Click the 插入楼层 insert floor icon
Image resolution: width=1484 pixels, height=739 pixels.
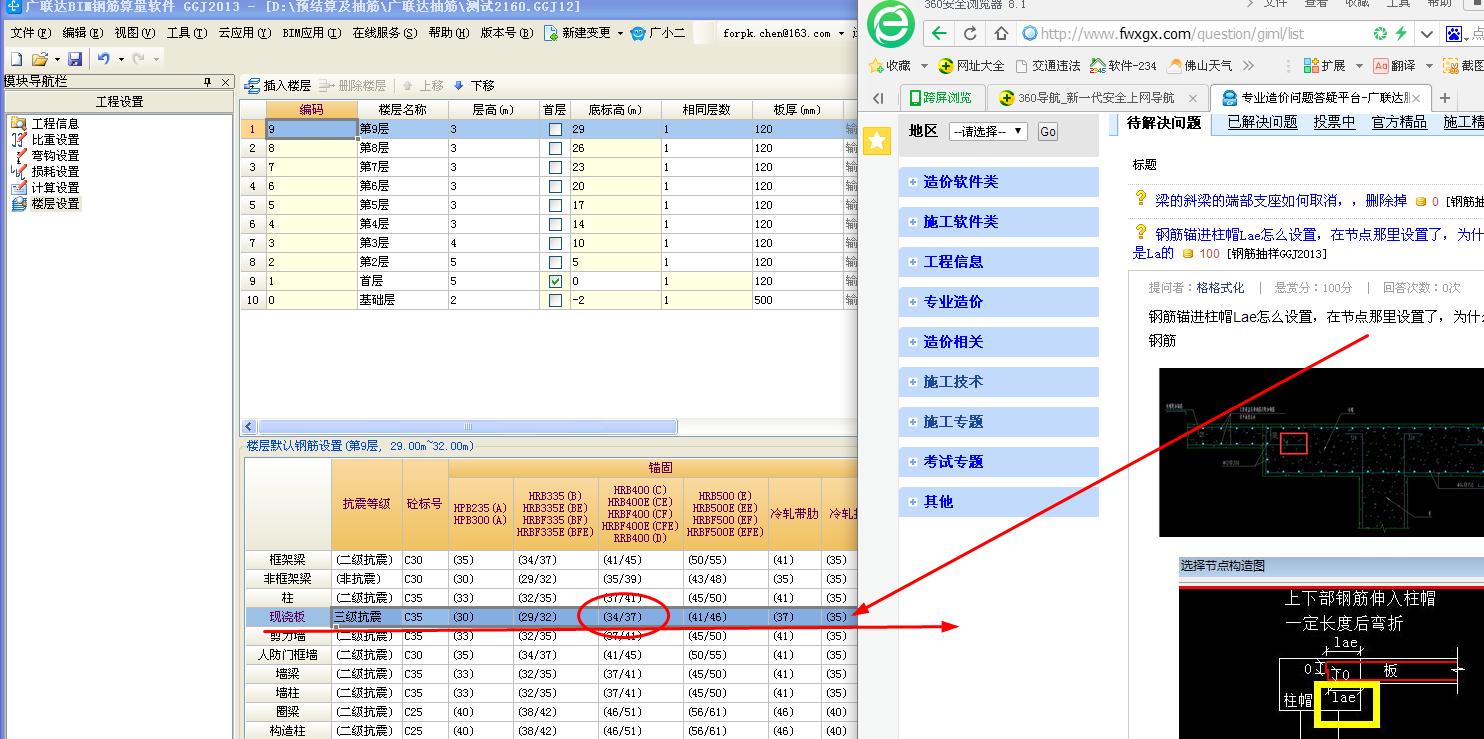point(253,85)
